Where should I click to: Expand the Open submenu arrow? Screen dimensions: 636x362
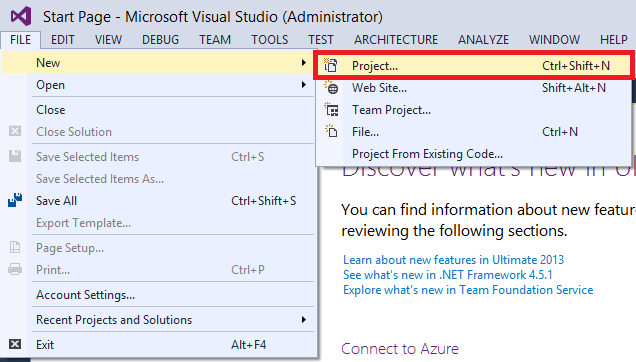pos(303,84)
